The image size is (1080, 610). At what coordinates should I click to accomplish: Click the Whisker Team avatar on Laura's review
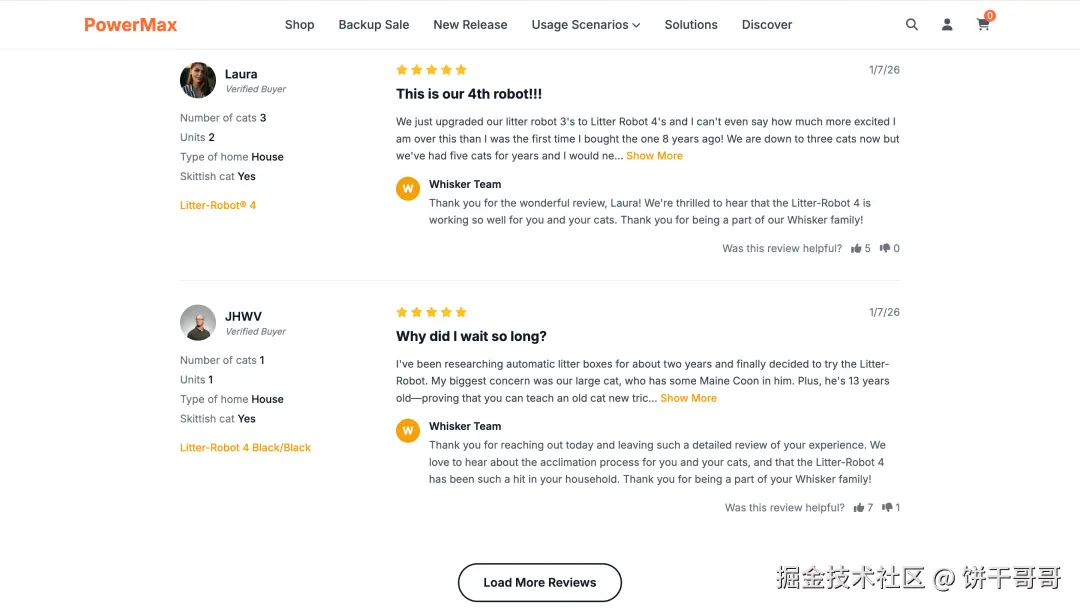pos(408,189)
